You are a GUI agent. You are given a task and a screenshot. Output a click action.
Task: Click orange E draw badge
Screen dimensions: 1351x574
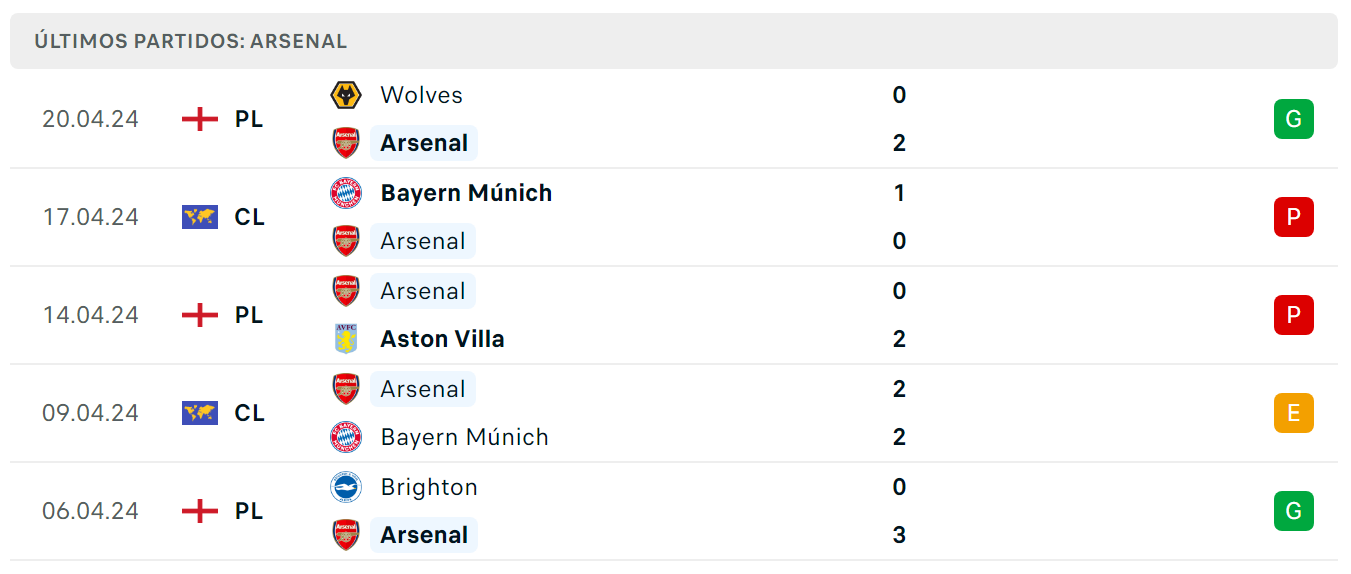tap(1293, 413)
